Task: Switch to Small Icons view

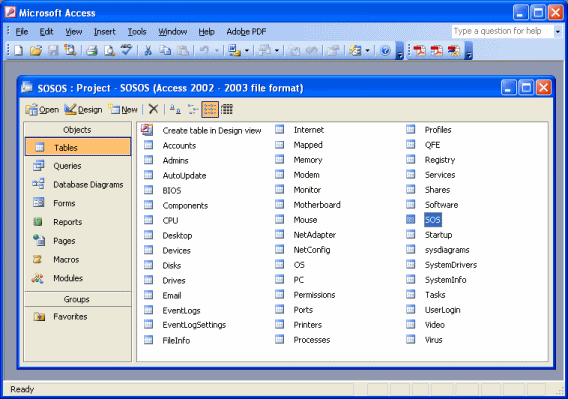Action: pos(193,109)
